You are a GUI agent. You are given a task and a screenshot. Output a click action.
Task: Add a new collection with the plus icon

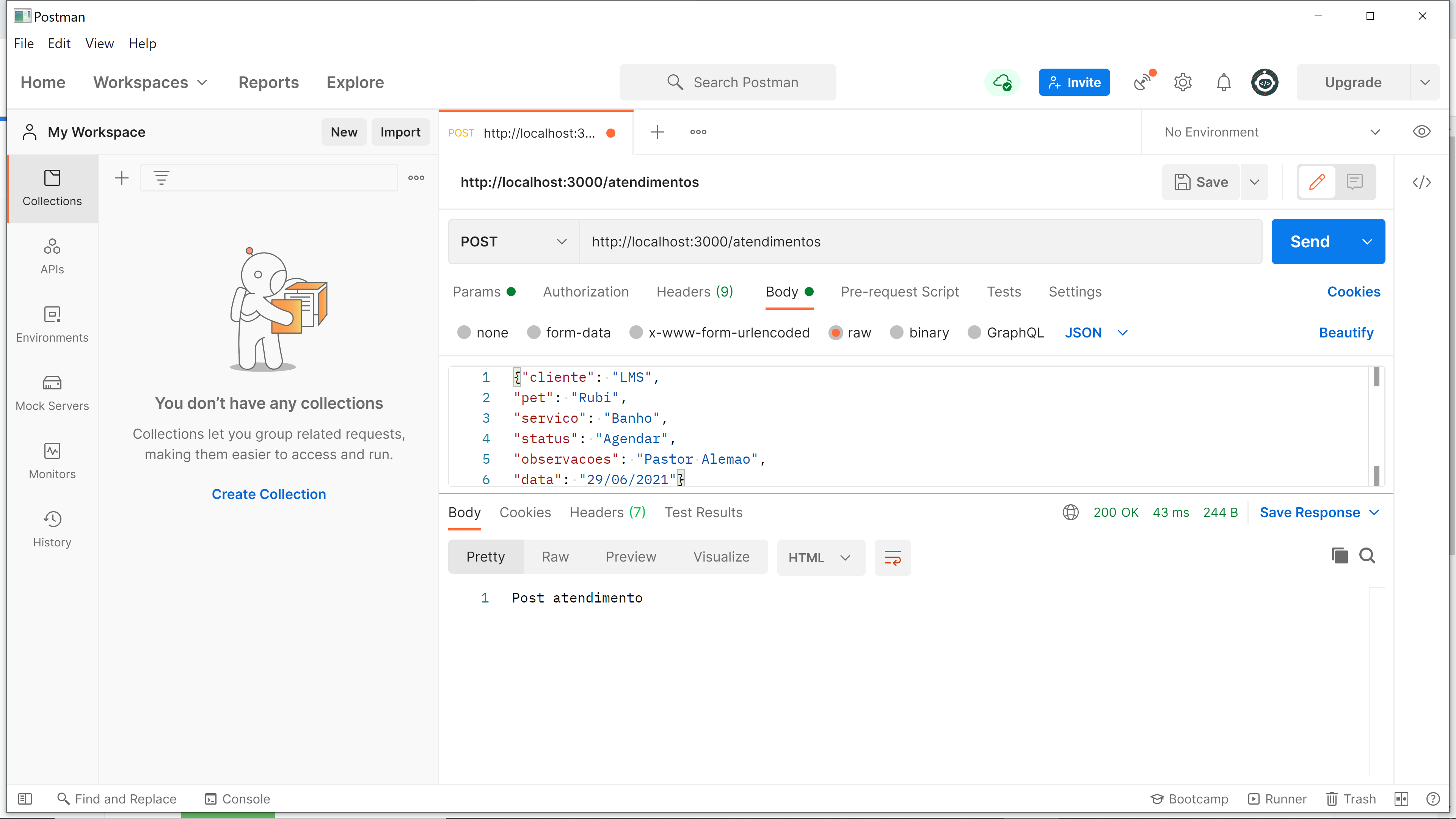click(x=121, y=178)
